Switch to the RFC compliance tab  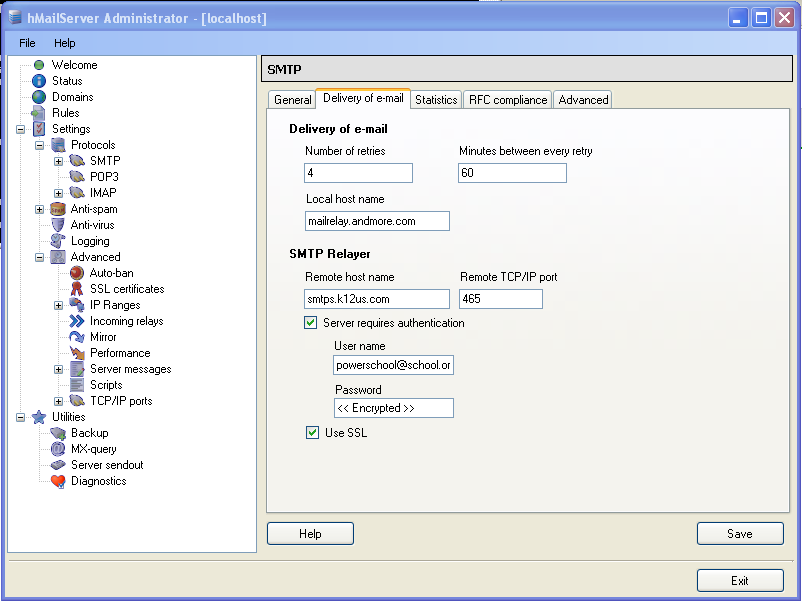tap(508, 100)
